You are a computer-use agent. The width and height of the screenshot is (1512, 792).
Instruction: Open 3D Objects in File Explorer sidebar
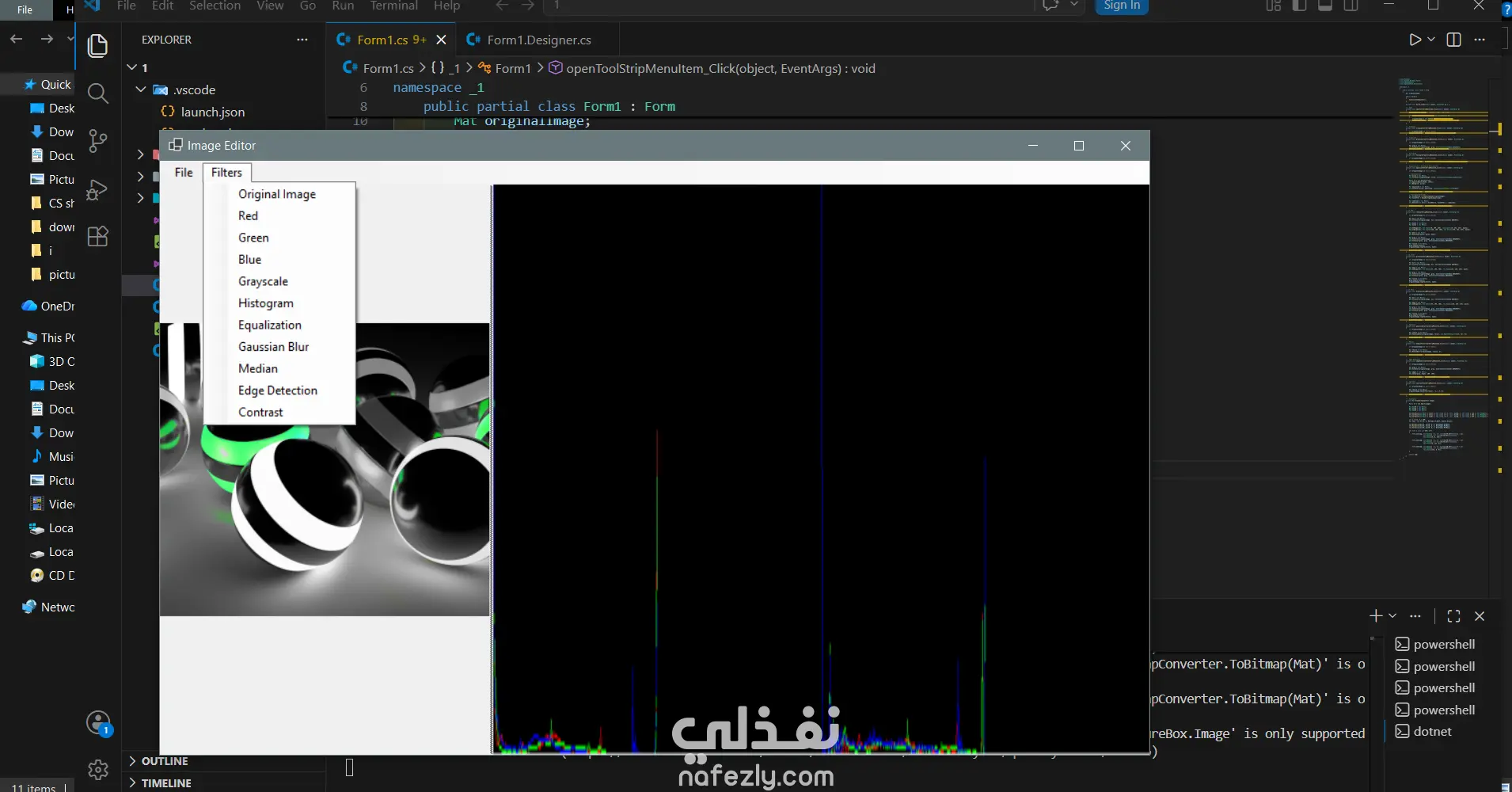51,361
